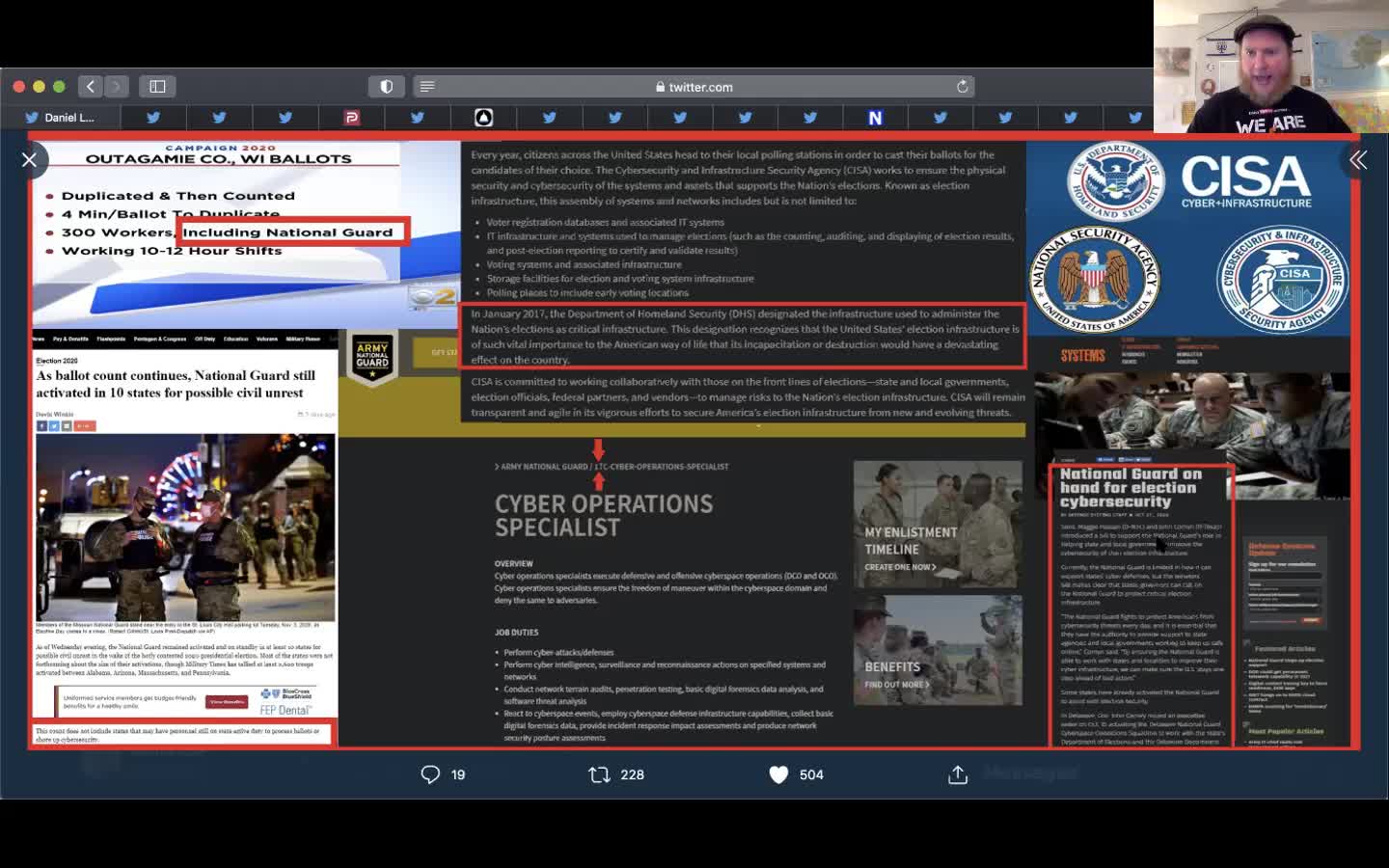This screenshot has height=868, width=1389.
Task: Collapse the side panel with double chevron
Action: pyautogui.click(x=1358, y=160)
